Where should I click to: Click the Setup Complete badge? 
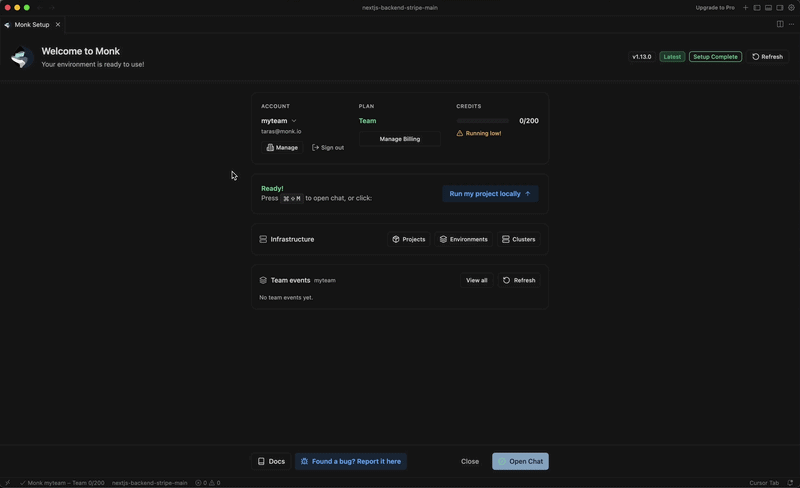(x=715, y=57)
